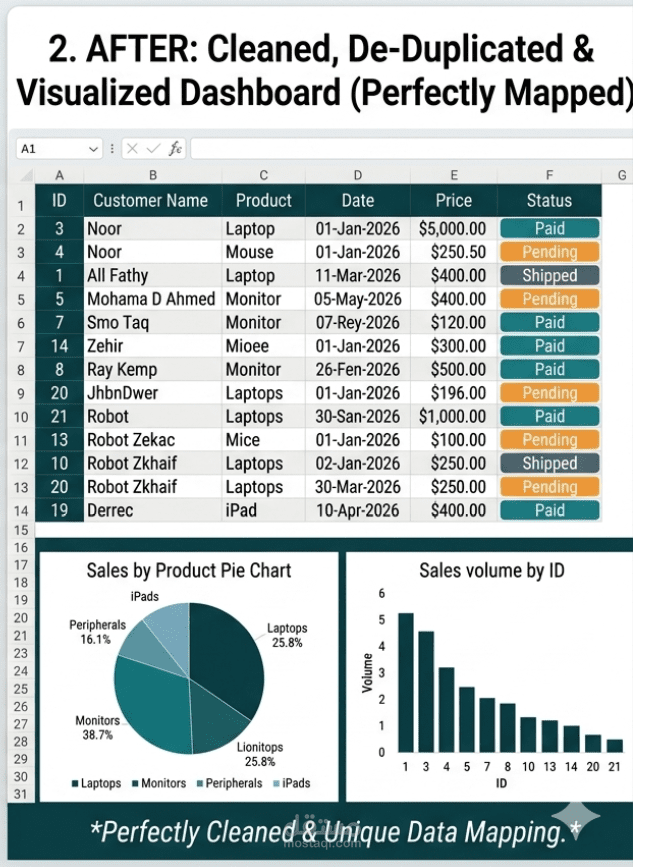The height and width of the screenshot is (867, 645).
Task: Click the ID header cell
Action: click(59, 200)
